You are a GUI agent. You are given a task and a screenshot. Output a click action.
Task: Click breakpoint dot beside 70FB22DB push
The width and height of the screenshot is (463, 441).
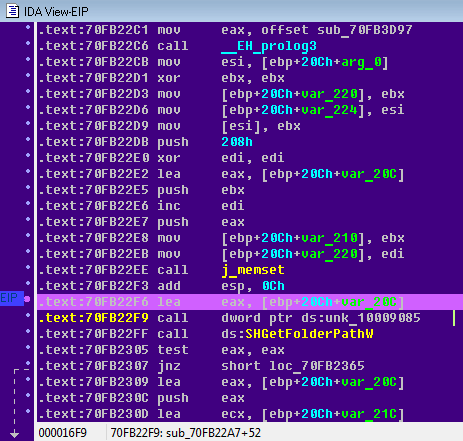pyautogui.click(x=28, y=139)
